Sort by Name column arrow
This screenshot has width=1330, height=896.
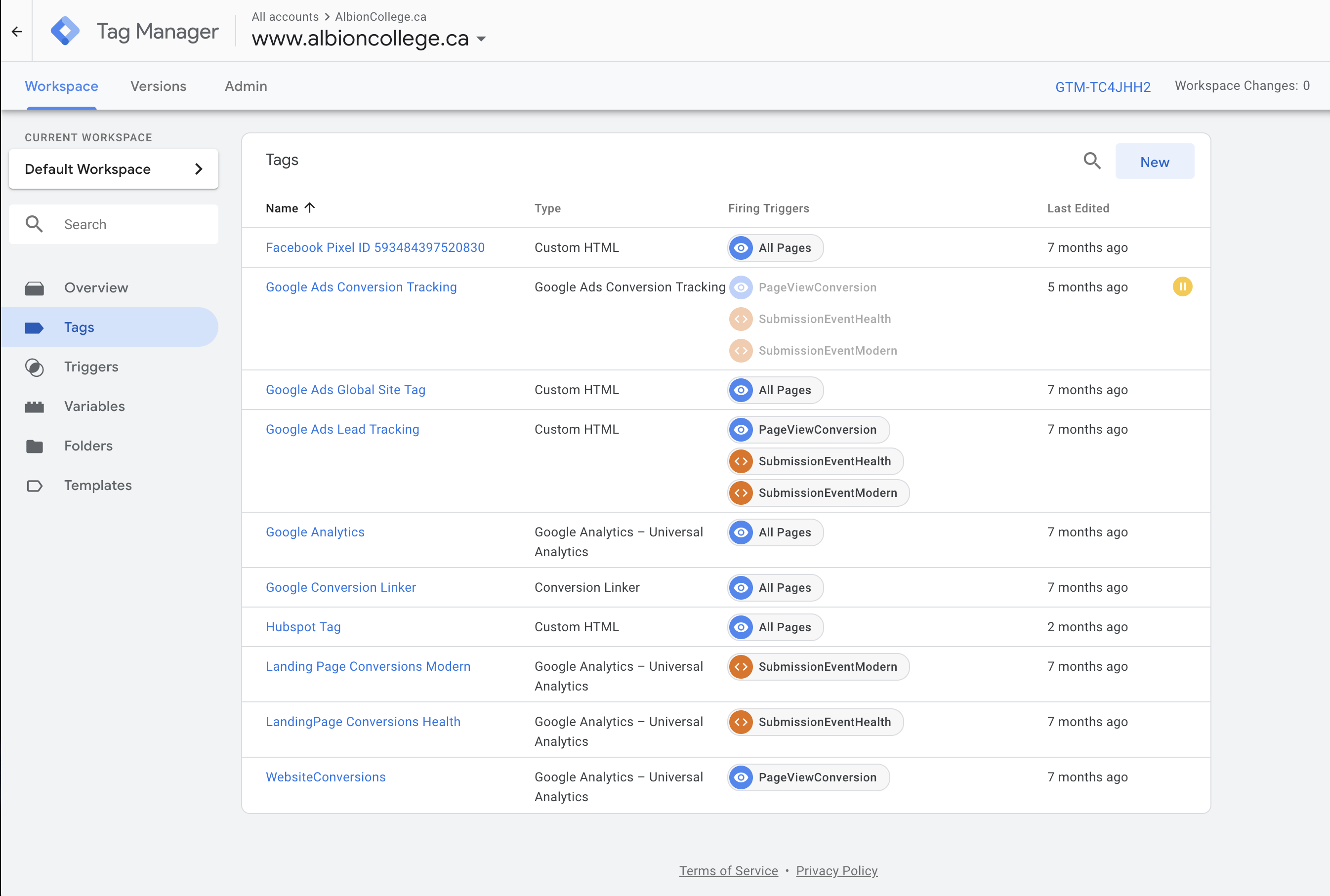click(x=310, y=208)
